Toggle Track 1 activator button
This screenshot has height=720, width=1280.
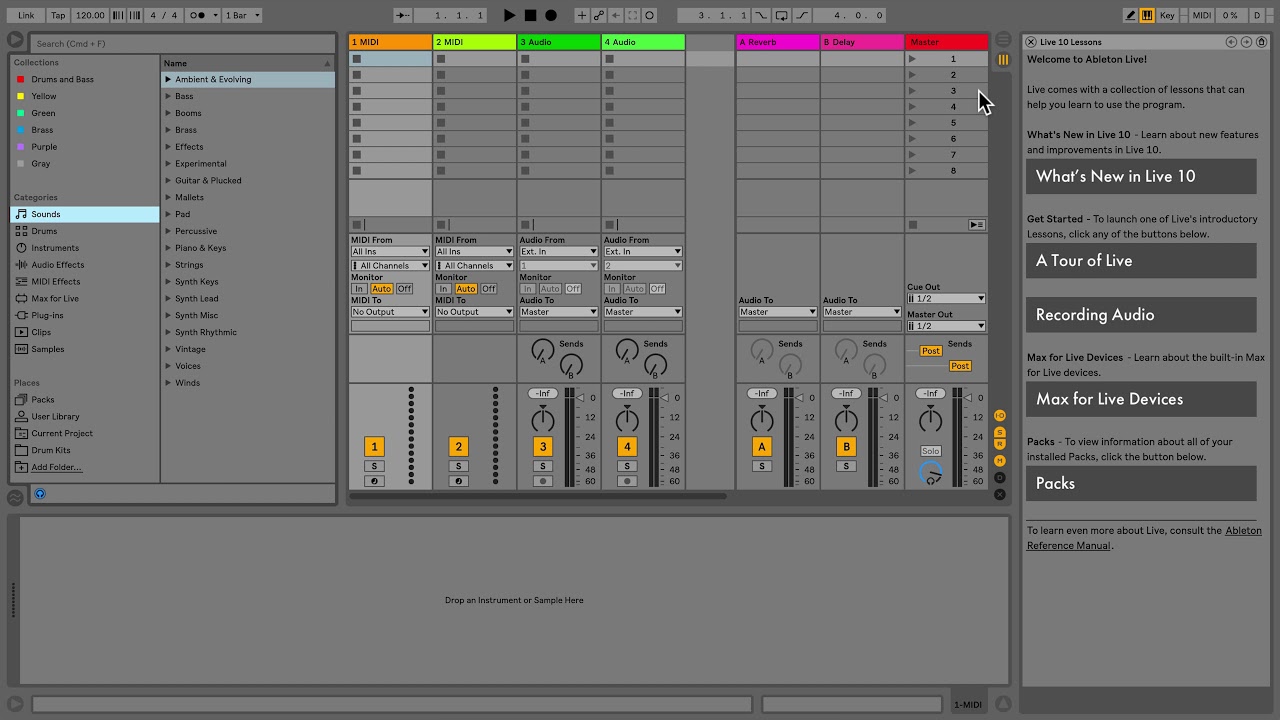point(374,447)
